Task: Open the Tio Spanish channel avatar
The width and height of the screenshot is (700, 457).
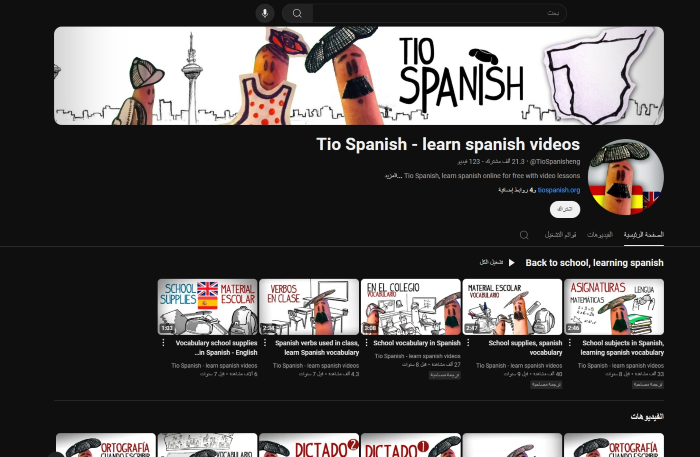Action: pyautogui.click(x=625, y=177)
